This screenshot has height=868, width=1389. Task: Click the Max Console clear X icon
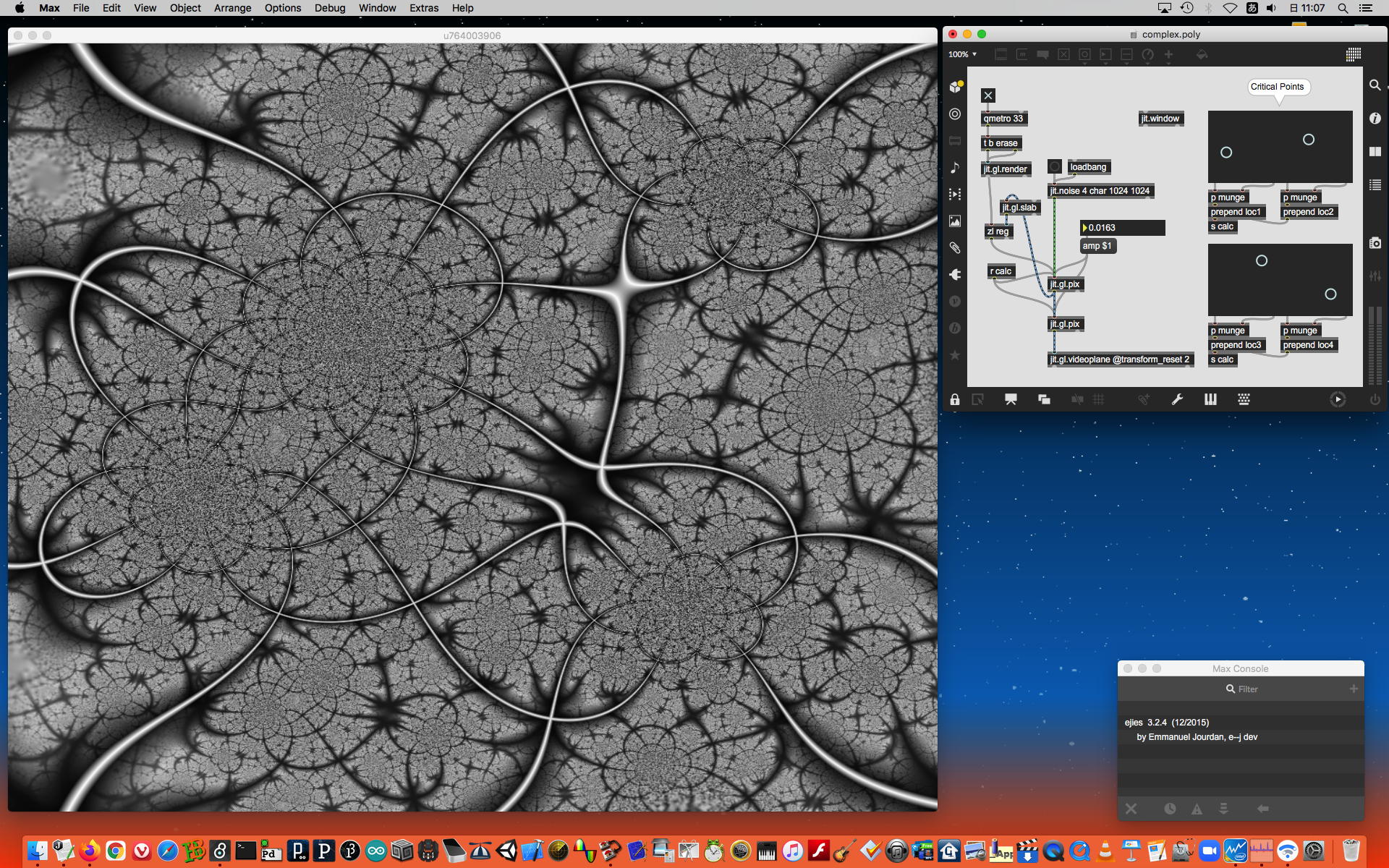1131,809
